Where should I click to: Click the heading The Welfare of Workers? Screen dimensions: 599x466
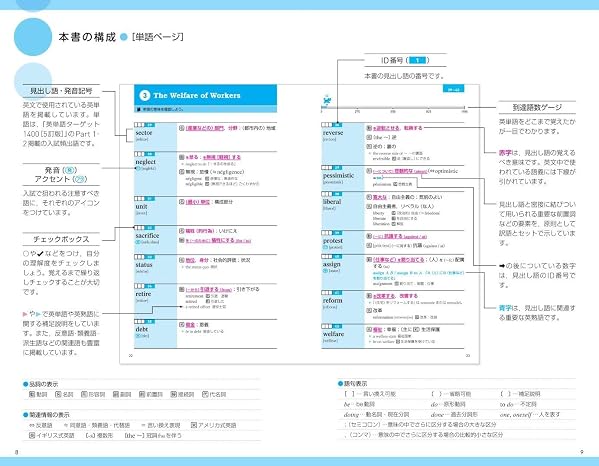[197, 95]
